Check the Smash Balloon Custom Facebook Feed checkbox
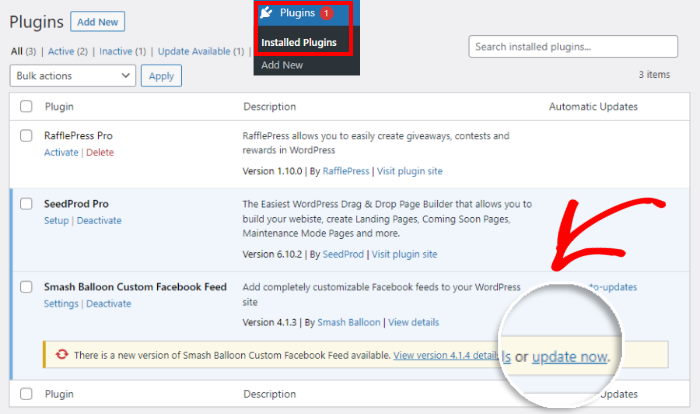The image size is (700, 414). (x=26, y=287)
